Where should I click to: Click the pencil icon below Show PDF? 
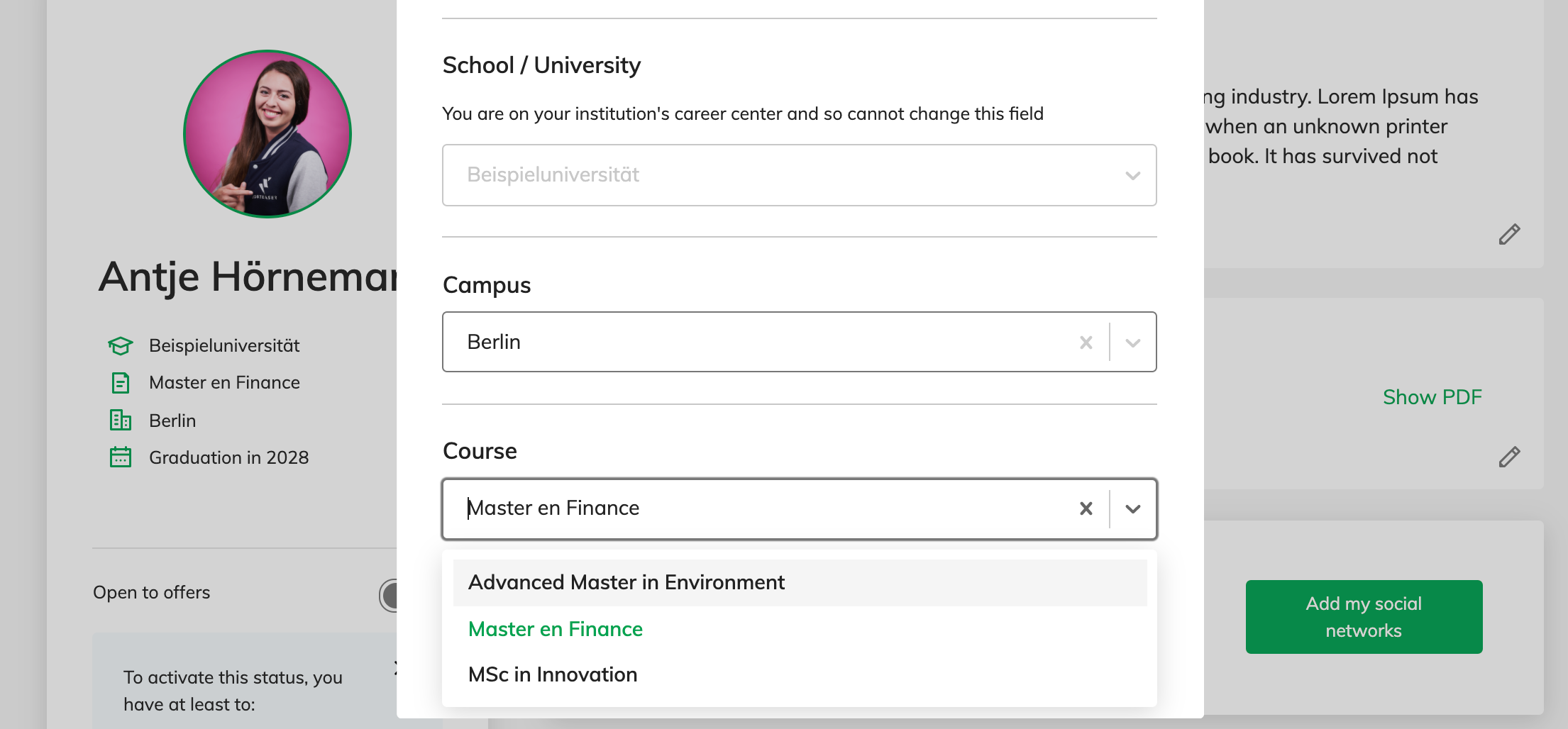1509,457
